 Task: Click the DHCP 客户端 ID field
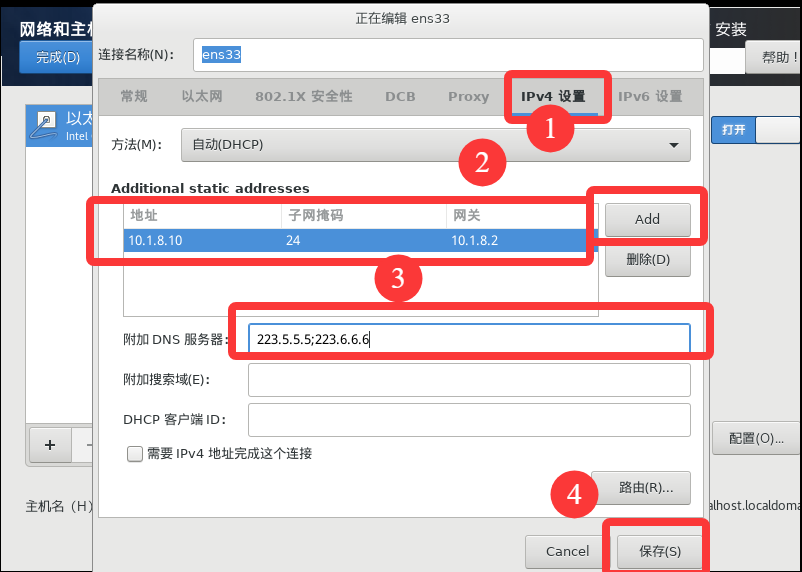pos(469,420)
